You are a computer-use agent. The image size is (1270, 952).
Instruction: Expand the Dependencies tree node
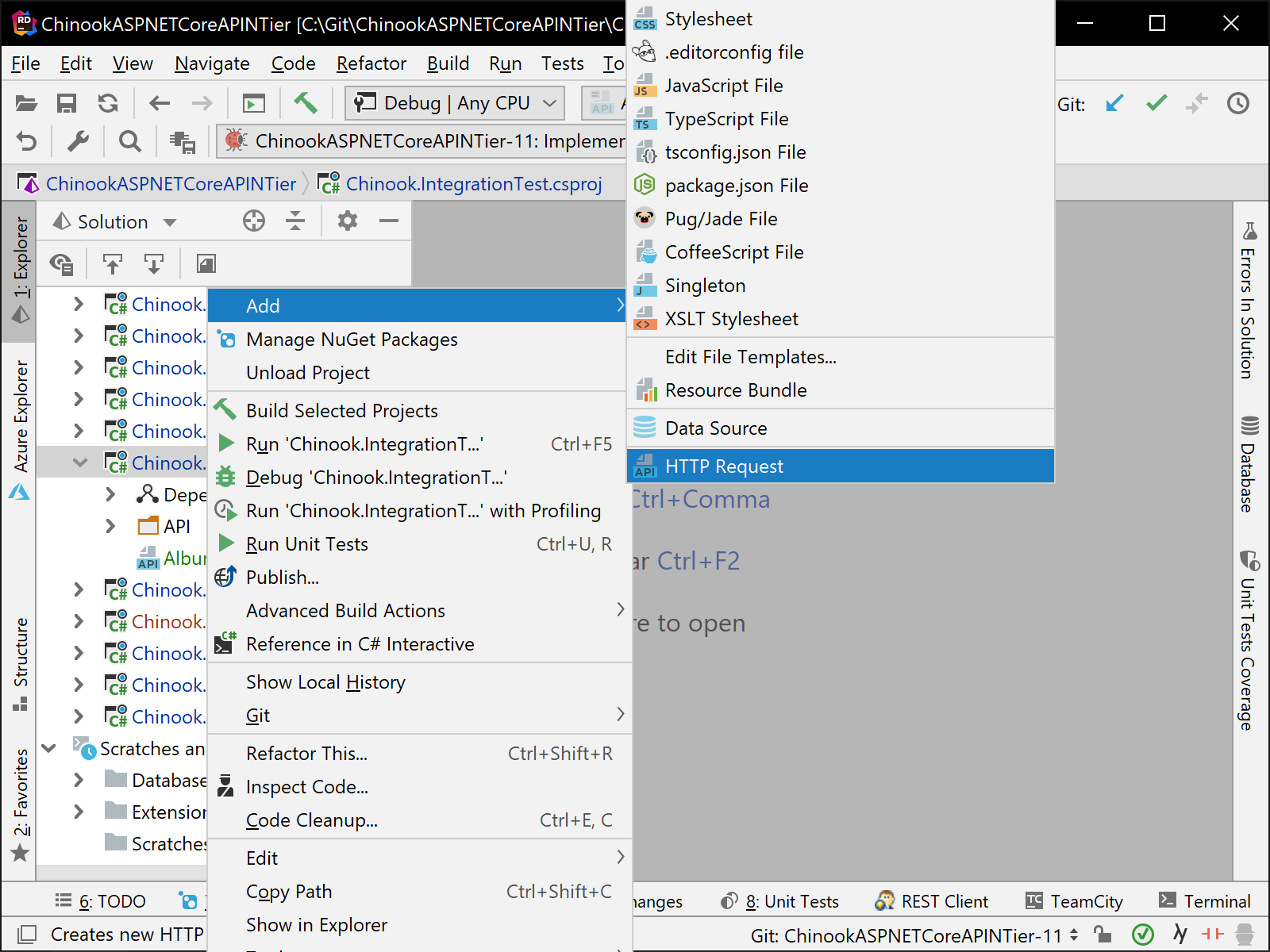point(111,495)
